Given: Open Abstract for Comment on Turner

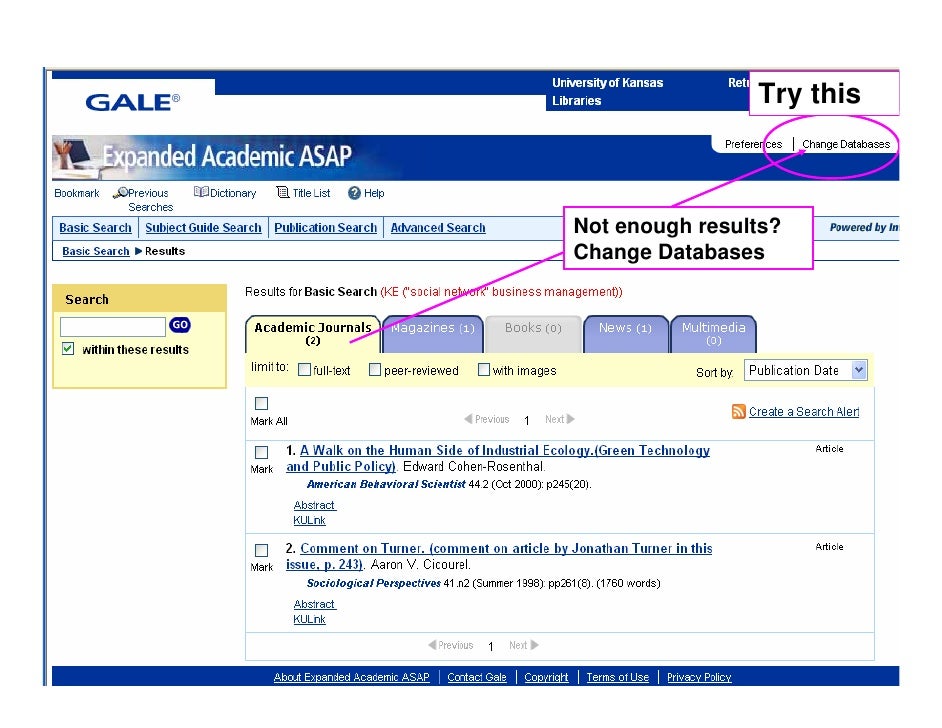Looking at the screenshot, I should tap(314, 604).
